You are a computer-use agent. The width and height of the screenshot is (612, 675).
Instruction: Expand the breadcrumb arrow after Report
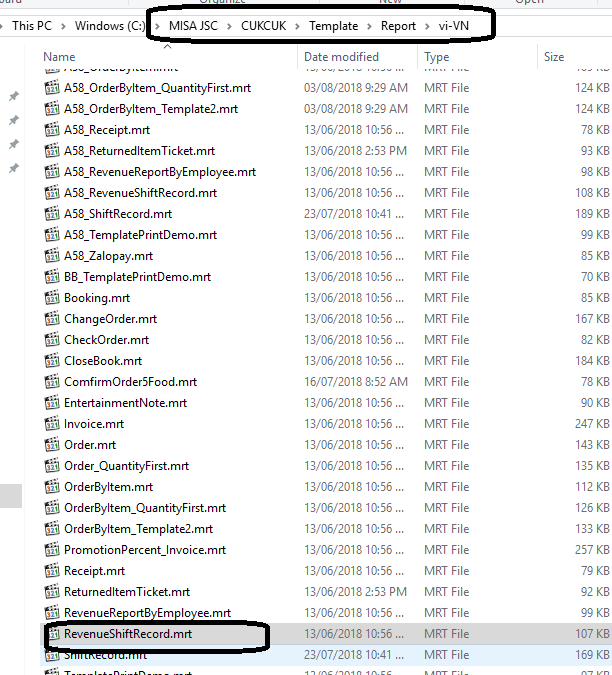tap(427, 26)
